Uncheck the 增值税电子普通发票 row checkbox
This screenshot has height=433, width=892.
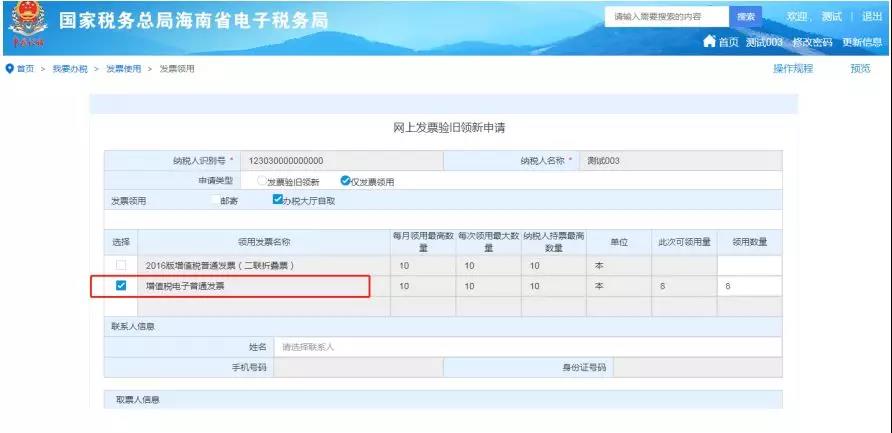click(x=121, y=286)
